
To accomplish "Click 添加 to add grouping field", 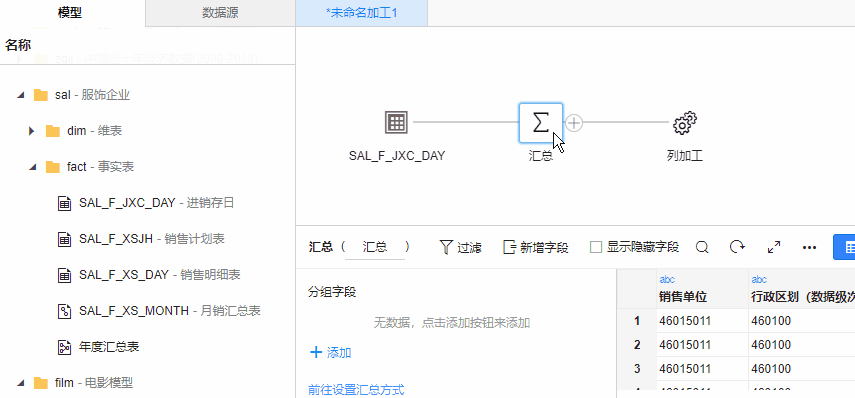I will [x=330, y=353].
